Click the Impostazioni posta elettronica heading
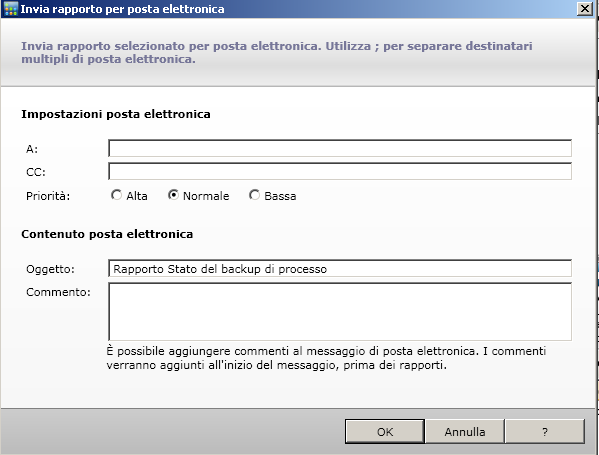This screenshot has height=455, width=599. click(116, 114)
